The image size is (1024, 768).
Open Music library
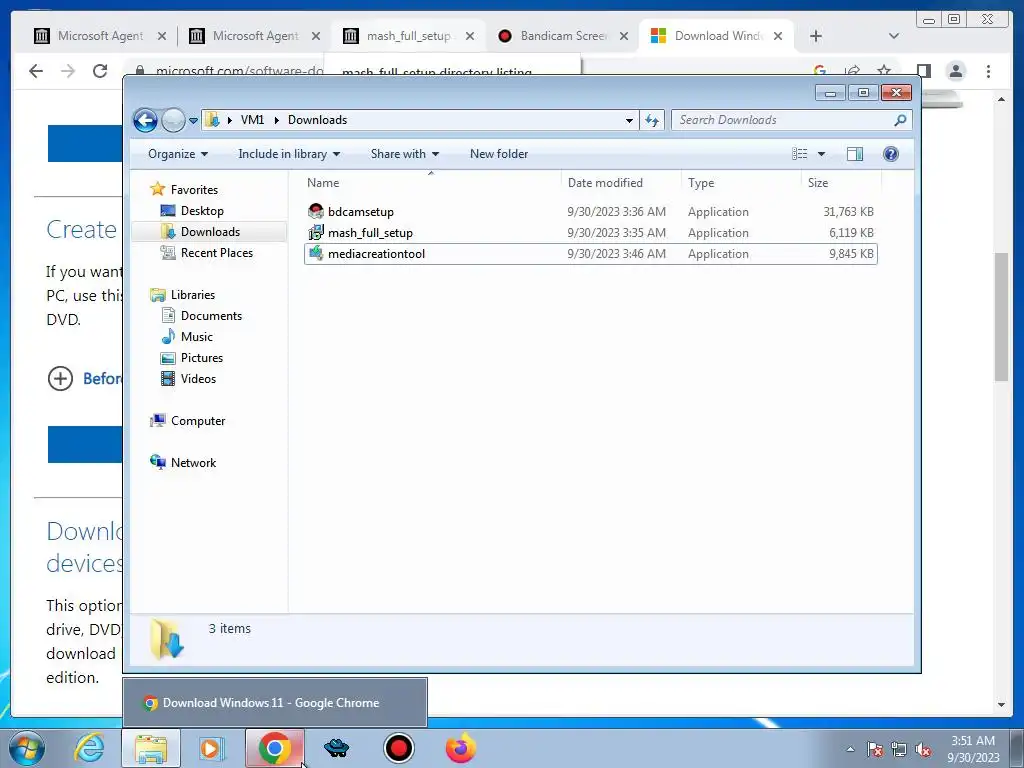pos(197,337)
